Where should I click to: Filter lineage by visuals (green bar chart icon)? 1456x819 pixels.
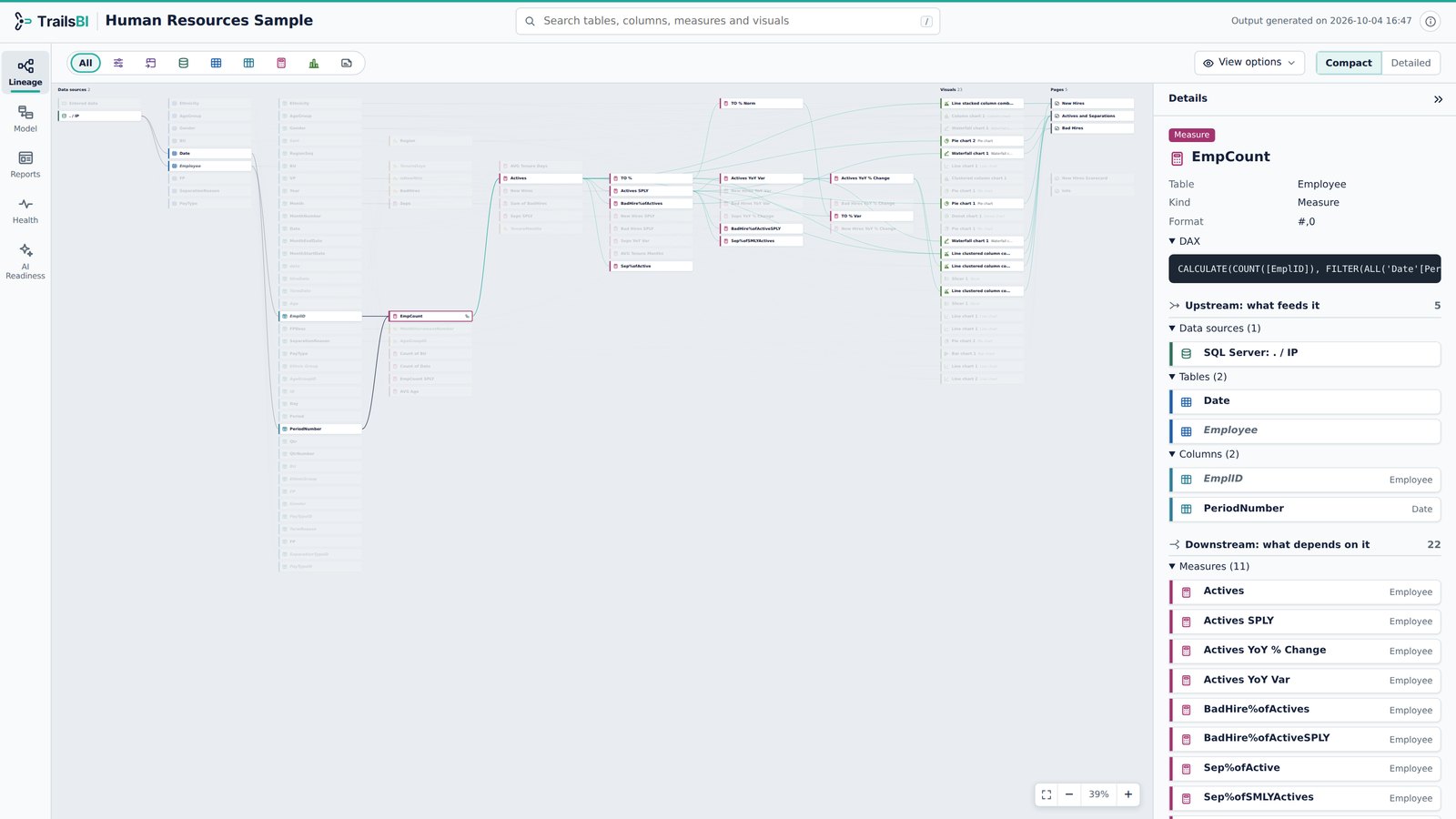coord(314,63)
